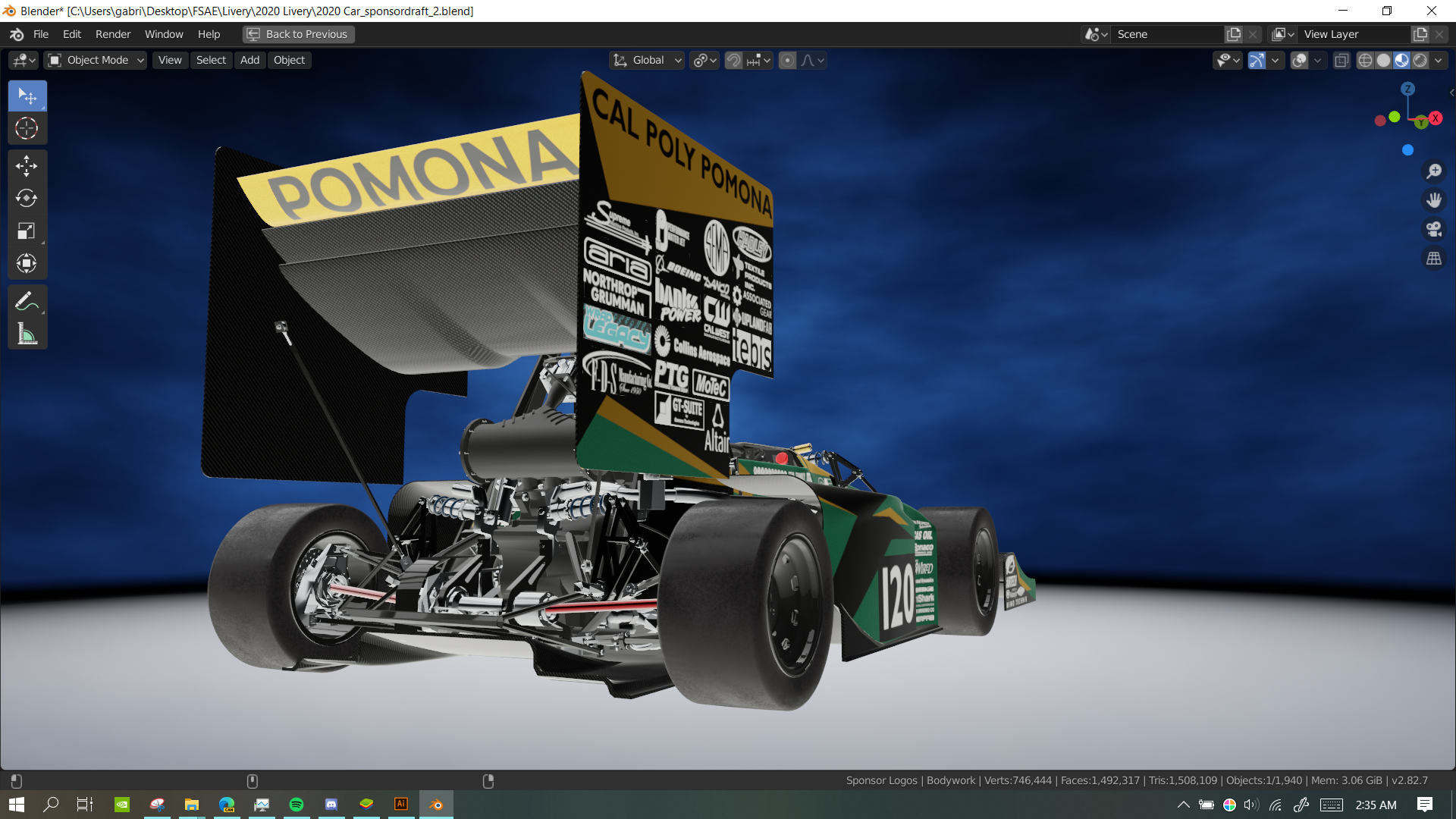Click the pan view hand icon
Screen dimensions: 1456x819
point(1433,200)
